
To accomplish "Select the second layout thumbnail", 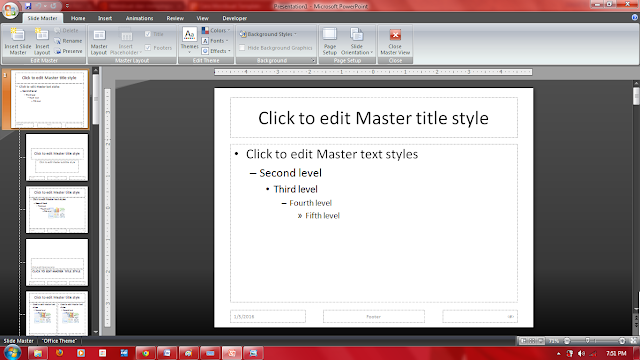I will tap(57, 157).
